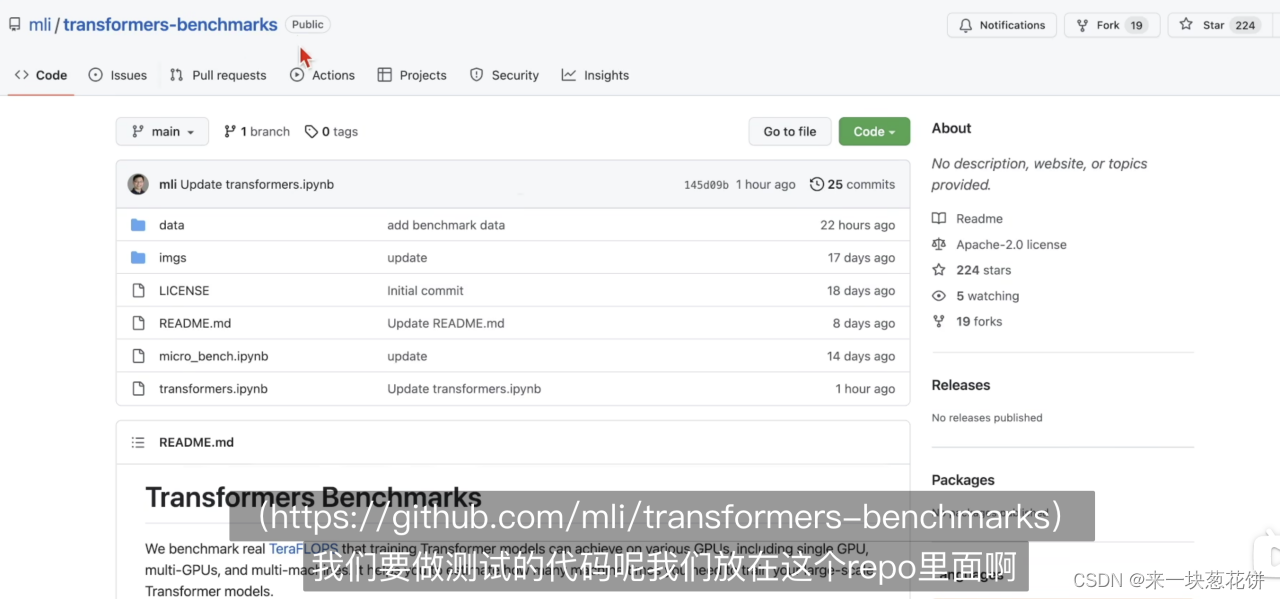Open latest commit message Update transformers.ipynb
This screenshot has height=599, width=1280.
coord(257,184)
